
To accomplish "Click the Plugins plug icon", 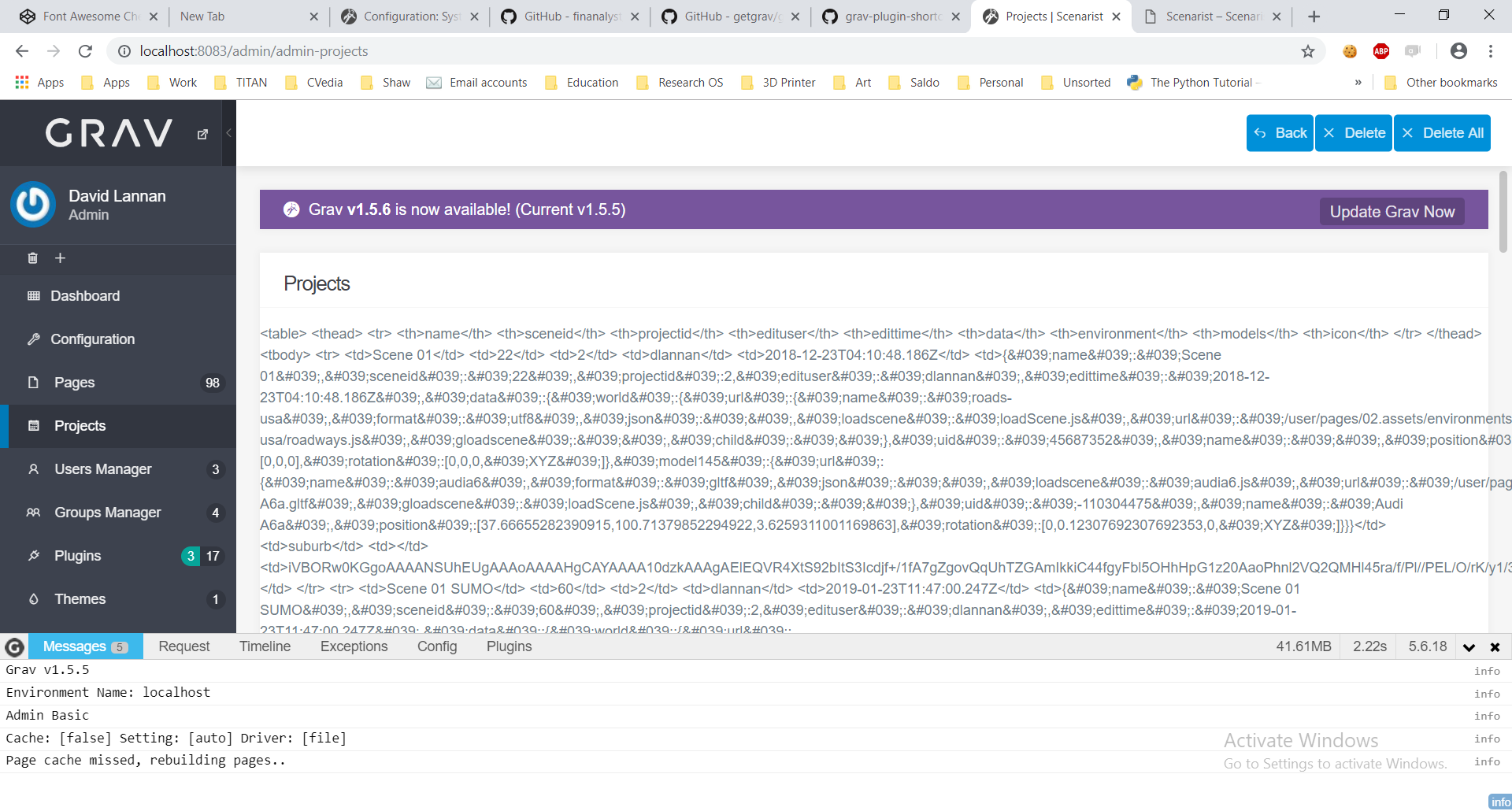I will tap(33, 556).
